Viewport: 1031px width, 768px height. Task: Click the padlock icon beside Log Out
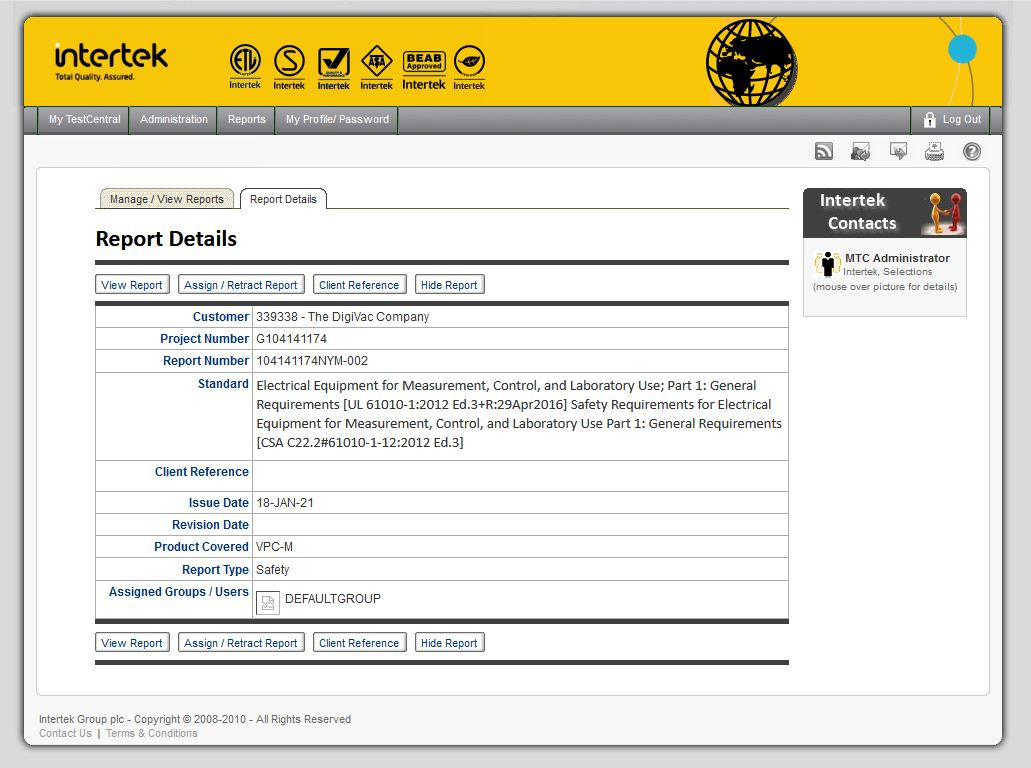[x=929, y=120]
